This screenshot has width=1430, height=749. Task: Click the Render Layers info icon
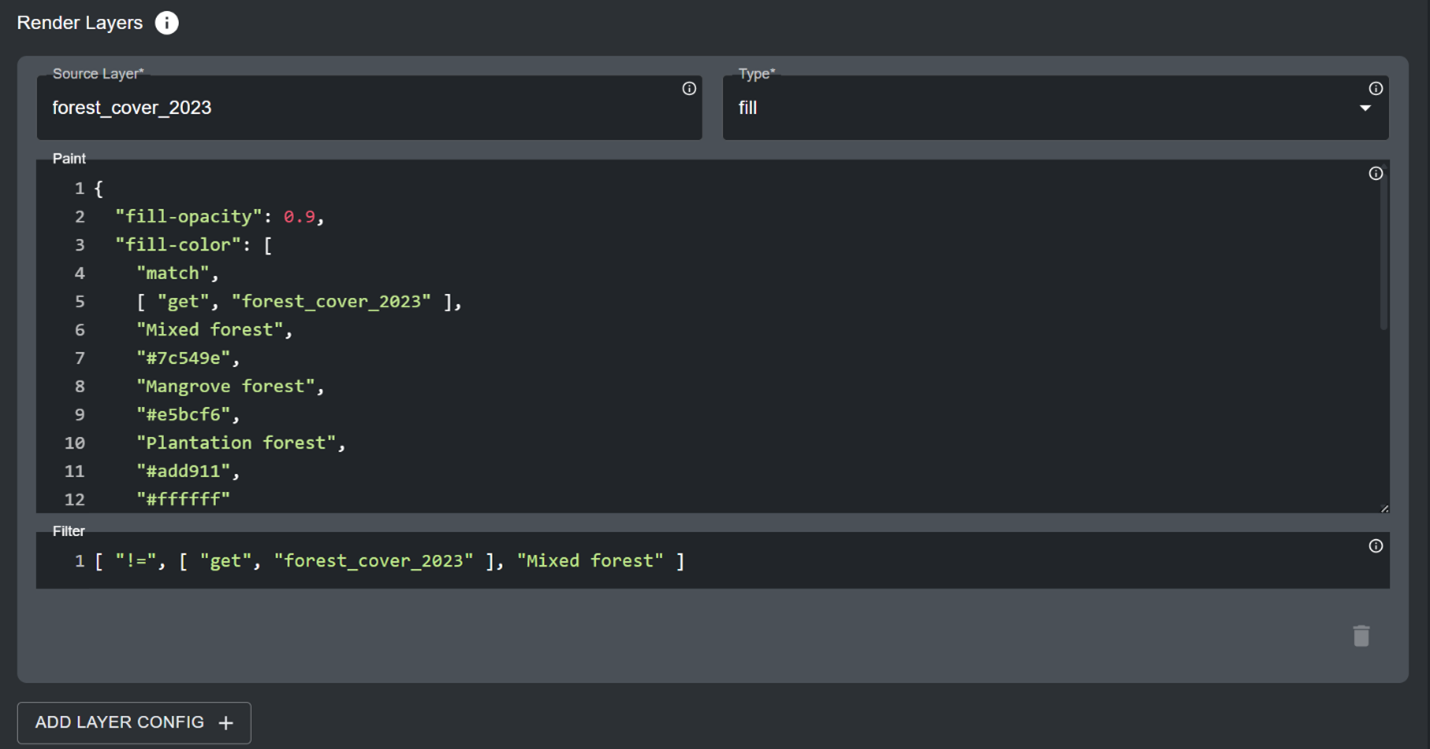coord(167,23)
